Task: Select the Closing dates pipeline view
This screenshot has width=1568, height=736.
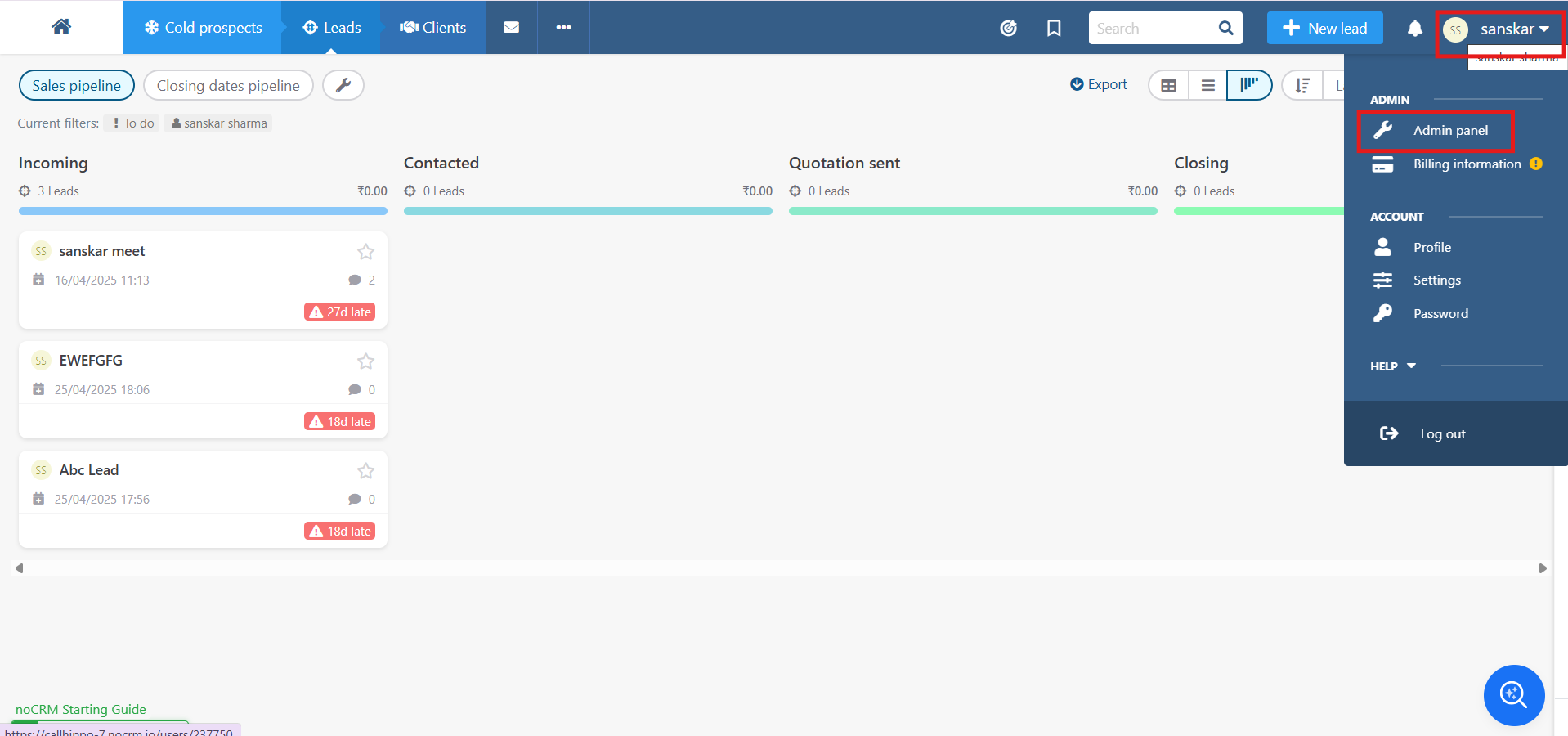Action: point(228,86)
